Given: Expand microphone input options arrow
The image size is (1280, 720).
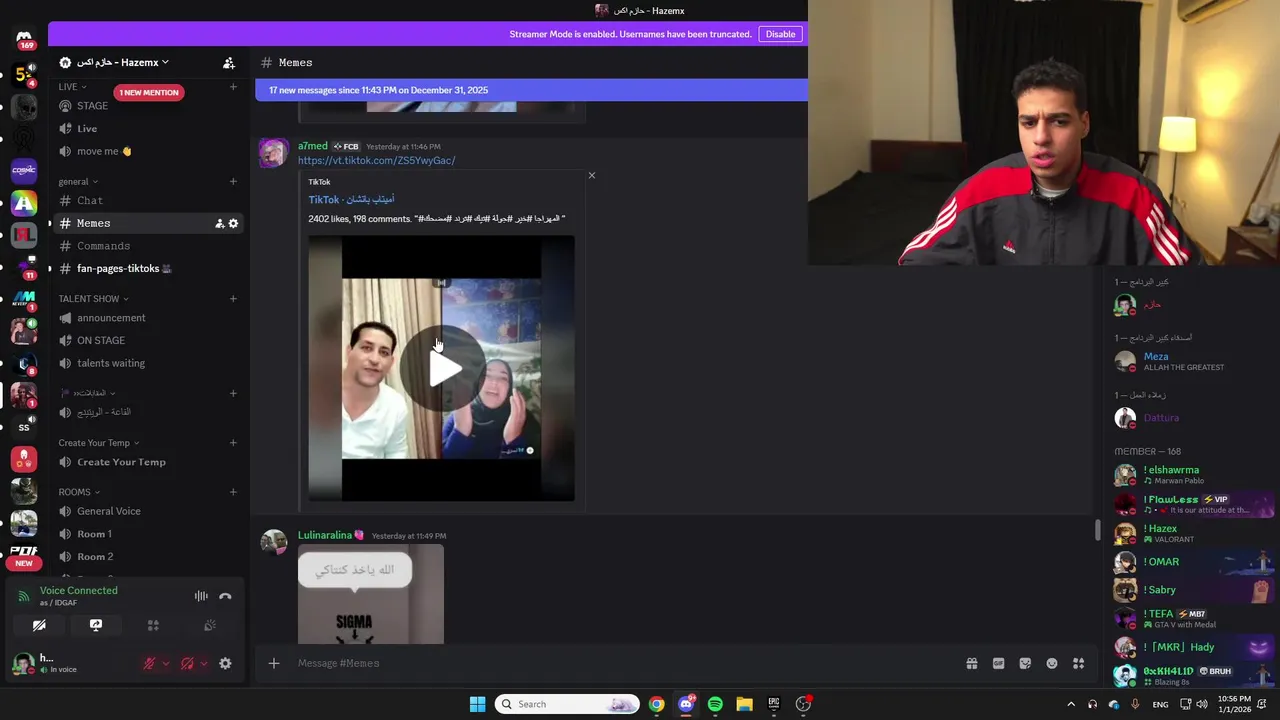Looking at the screenshot, I should (x=166, y=663).
